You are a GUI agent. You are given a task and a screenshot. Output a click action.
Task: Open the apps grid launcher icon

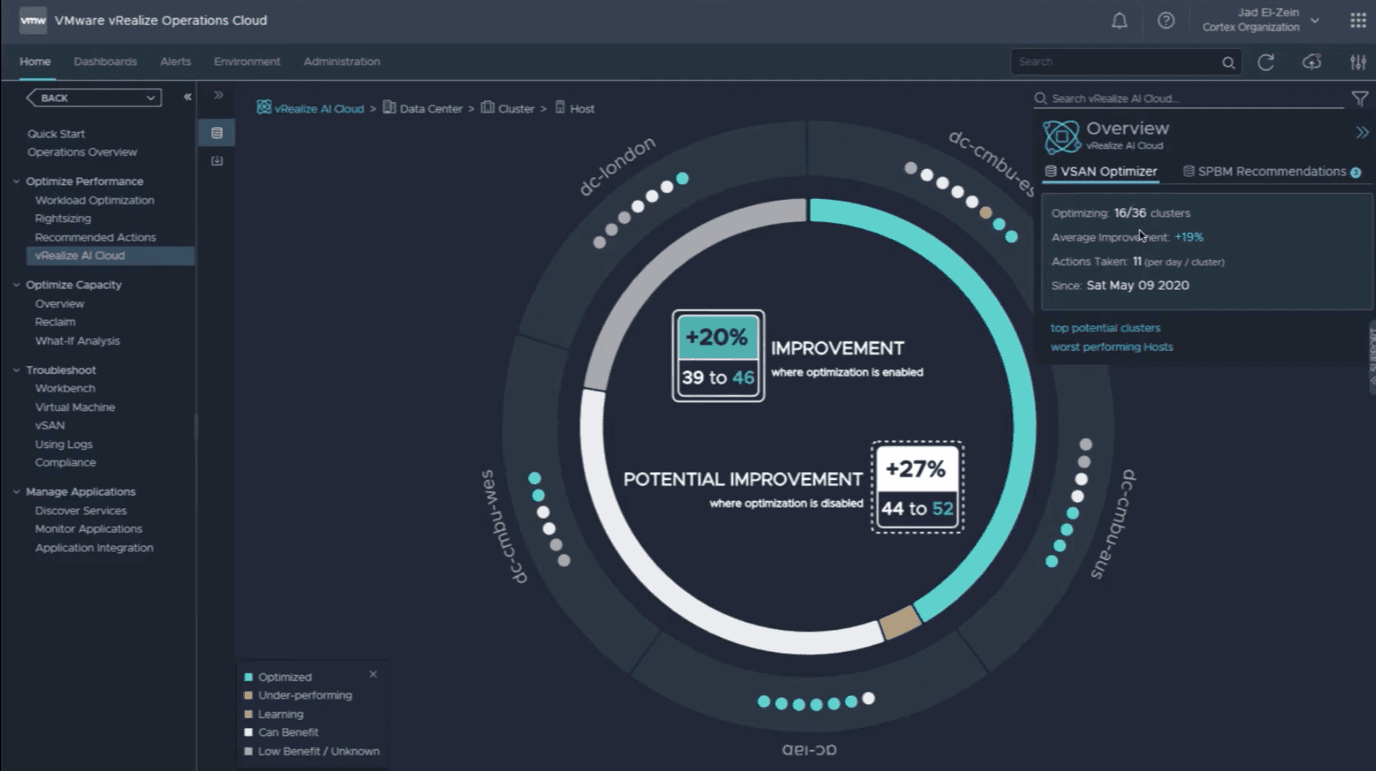click(x=1358, y=21)
